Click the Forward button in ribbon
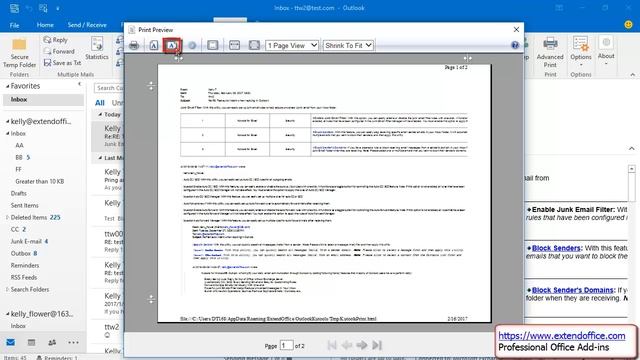Viewport: 640px width, 360px height. [x=59, y=51]
